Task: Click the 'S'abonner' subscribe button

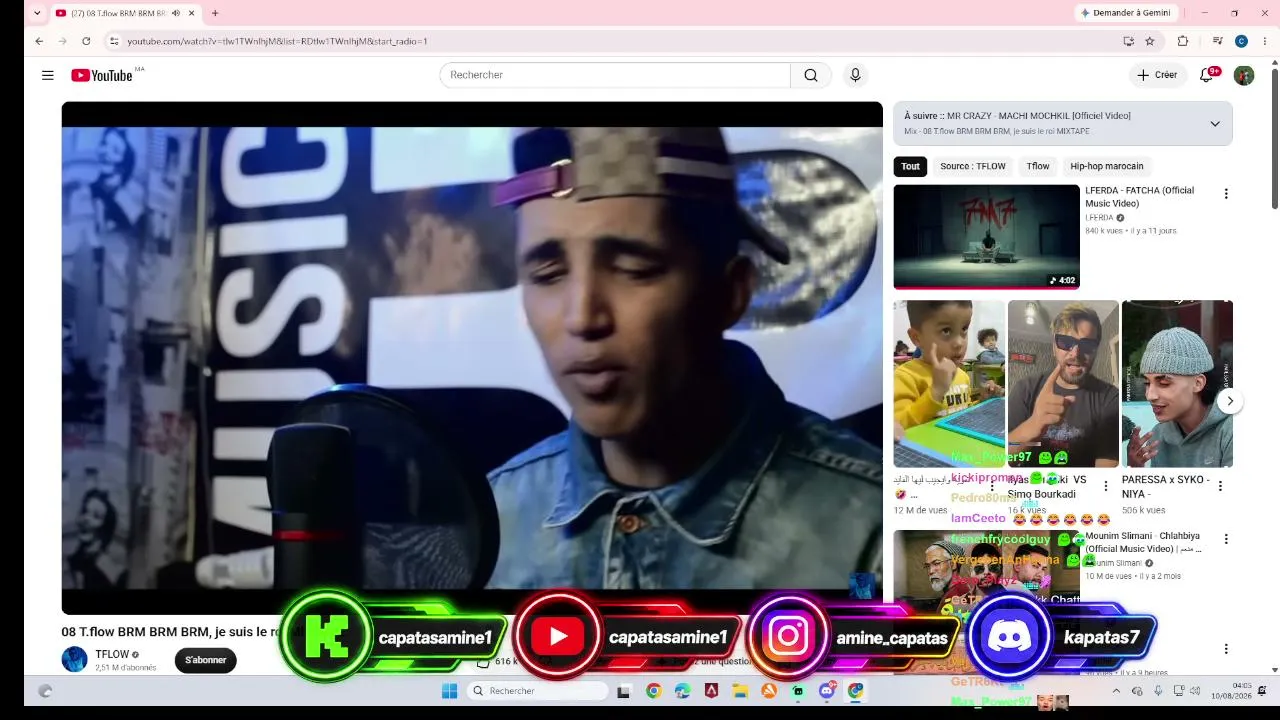Action: coord(206,660)
